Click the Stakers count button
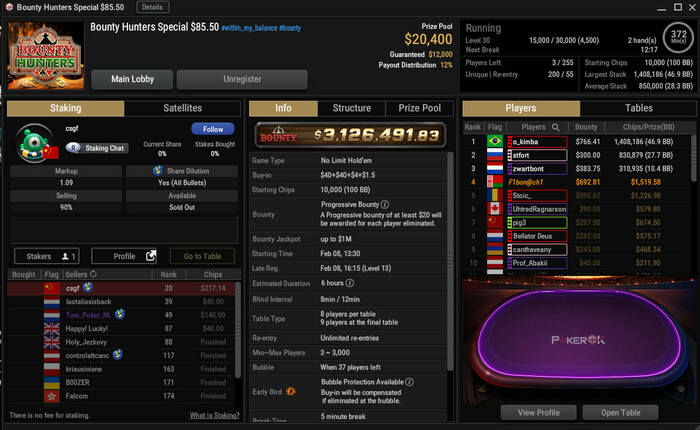The image size is (700, 430). tap(47, 256)
